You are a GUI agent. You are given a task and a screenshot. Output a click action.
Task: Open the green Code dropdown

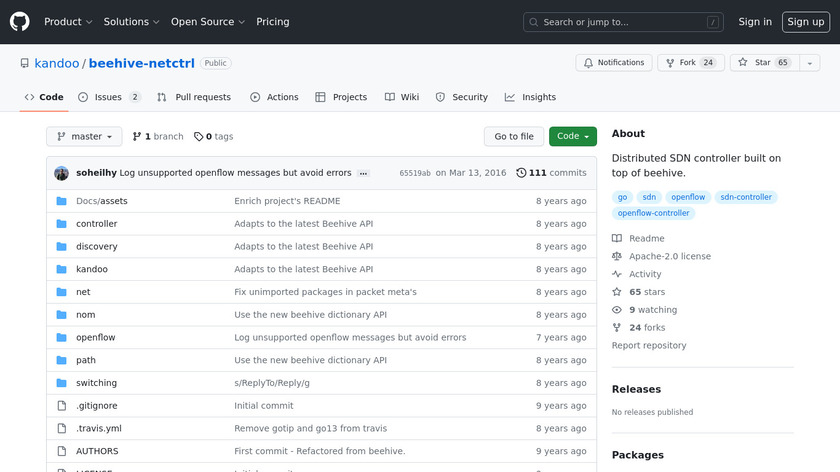(x=572, y=137)
